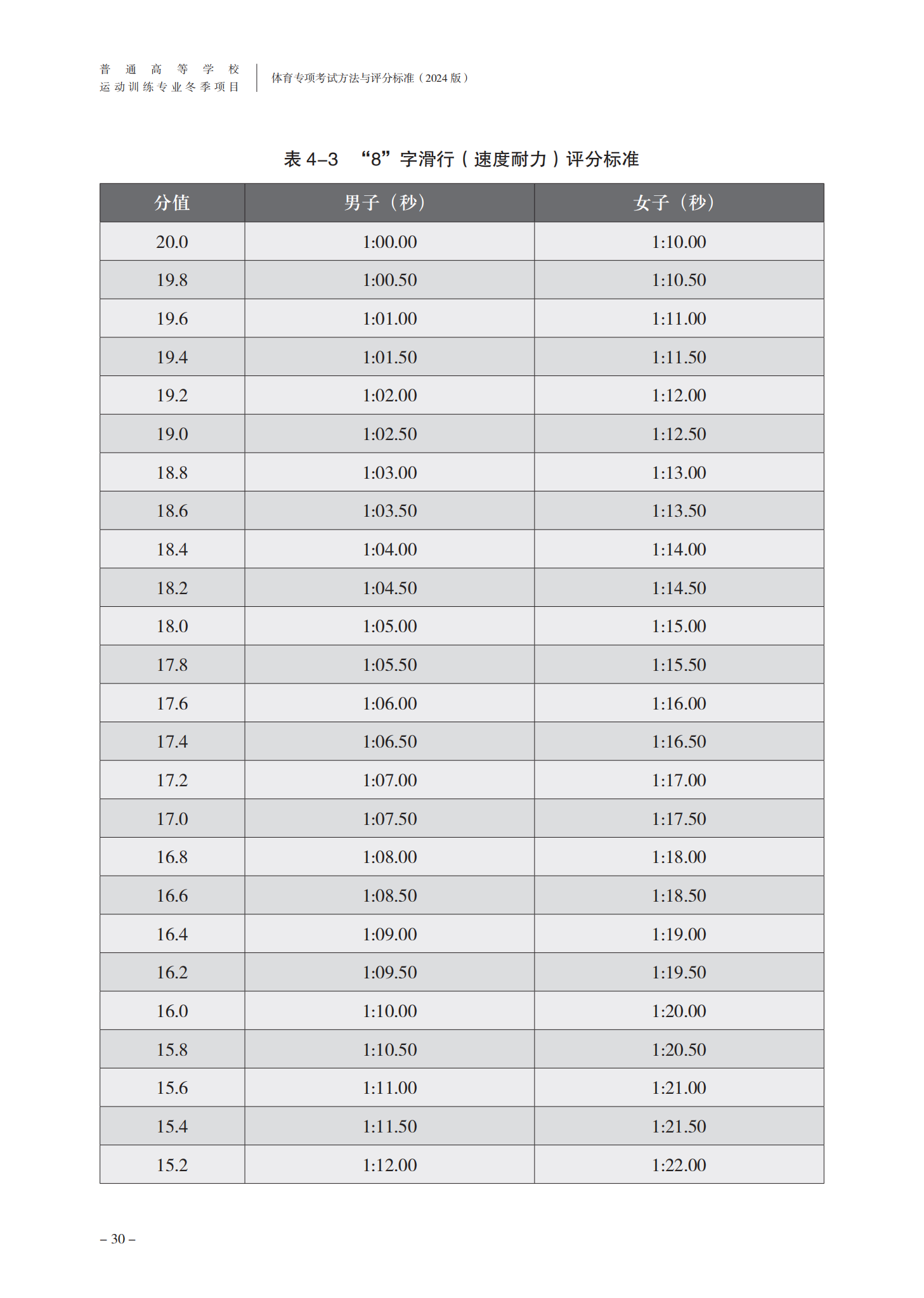Click the women's time cell 1:15.50
This screenshot has height=1298, width=924.
tap(679, 665)
